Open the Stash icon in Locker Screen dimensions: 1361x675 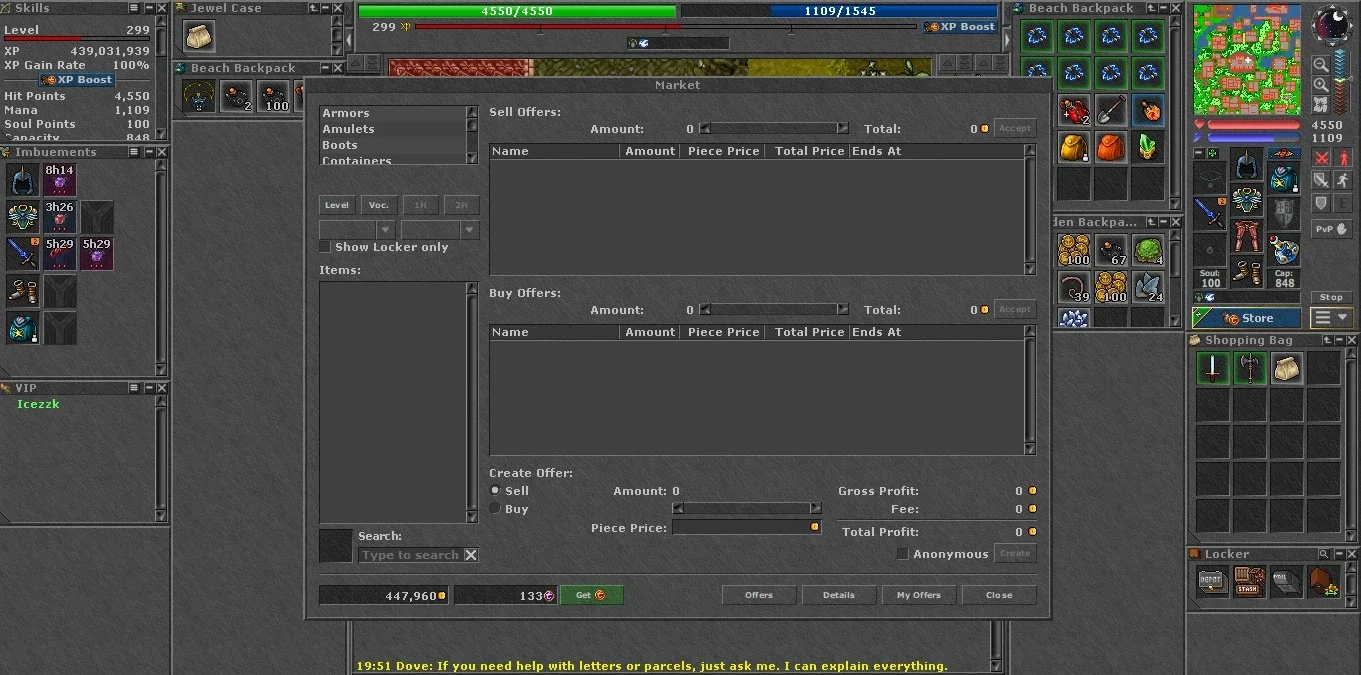[x=1249, y=582]
